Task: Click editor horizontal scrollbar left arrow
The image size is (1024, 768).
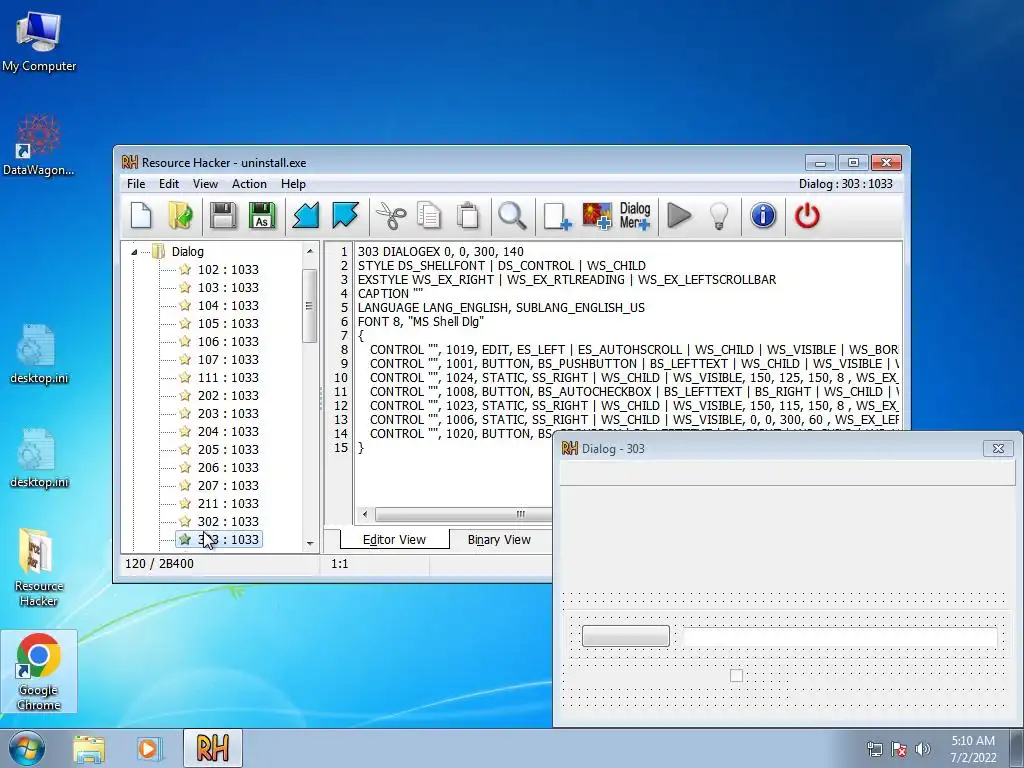Action: pos(365,514)
